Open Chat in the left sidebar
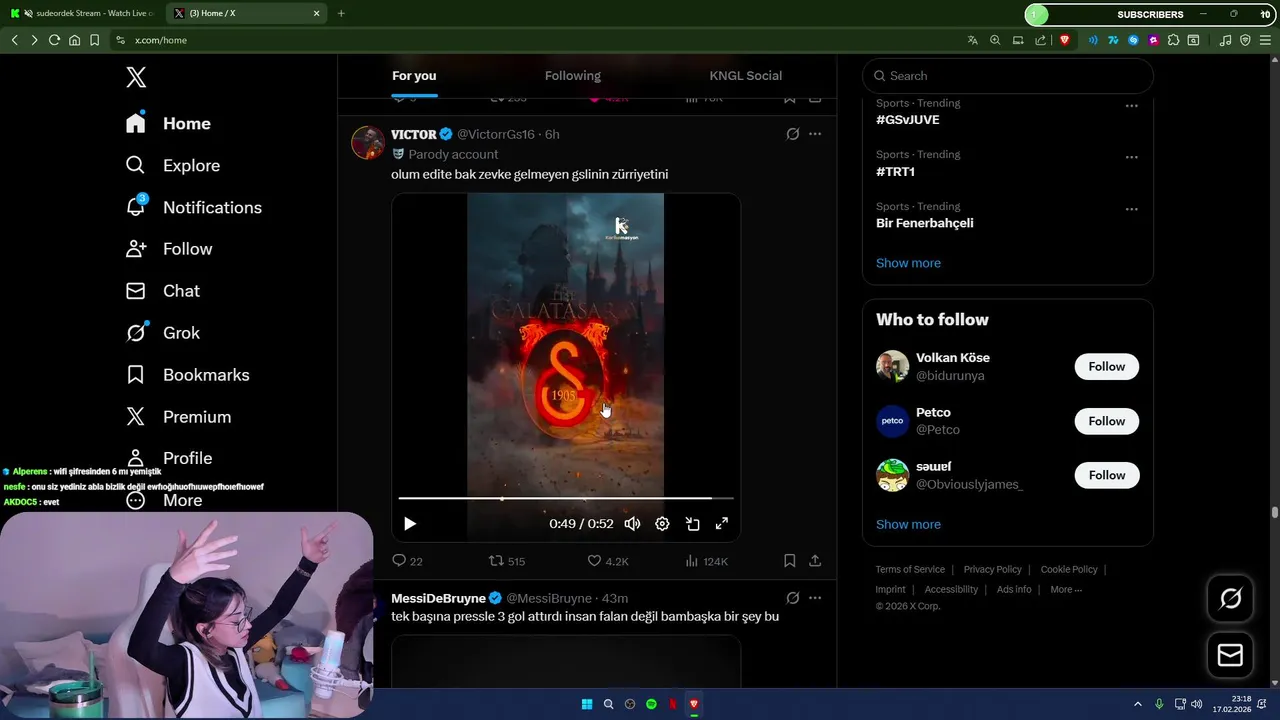This screenshot has height=720, width=1280. (x=163, y=291)
